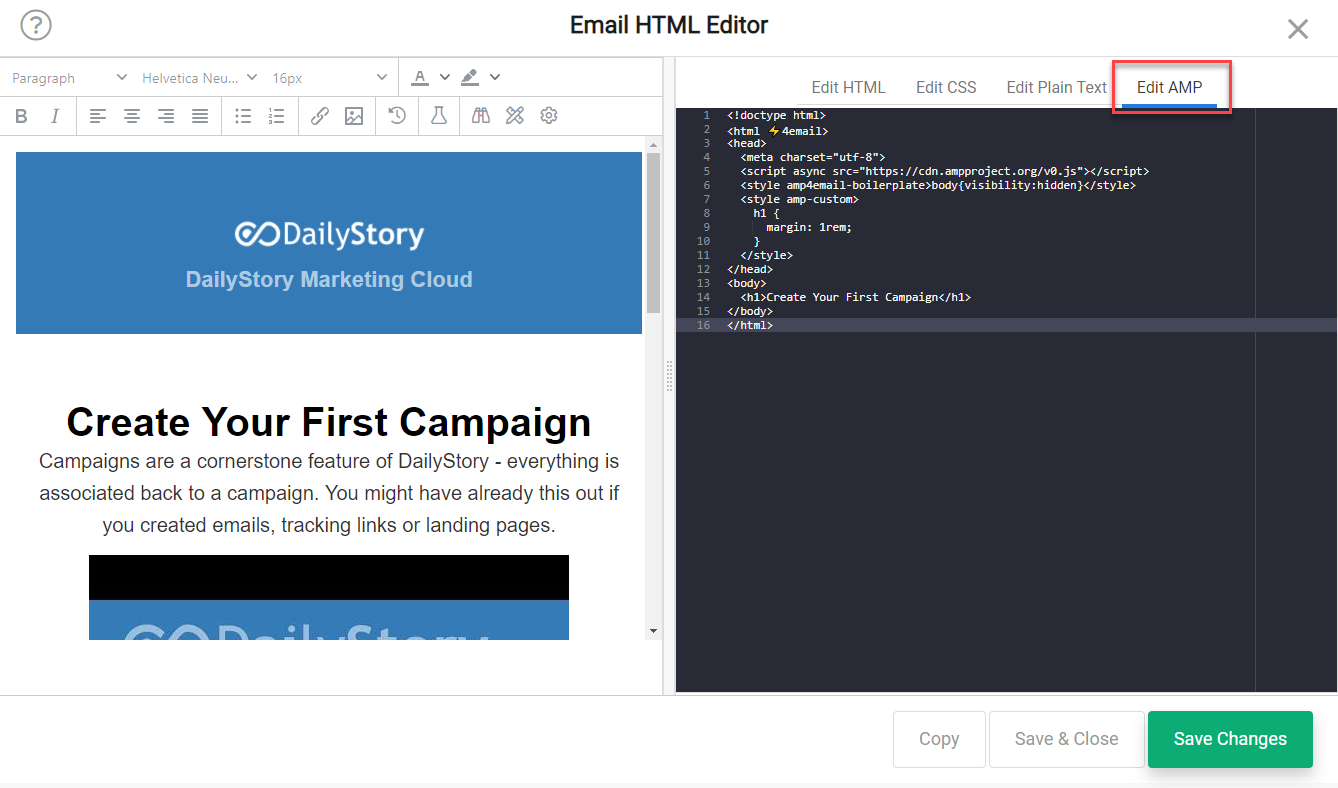Click the 'DailyStory Marketing Cloud' subtitle
This screenshot has height=788, width=1338.
click(x=329, y=280)
